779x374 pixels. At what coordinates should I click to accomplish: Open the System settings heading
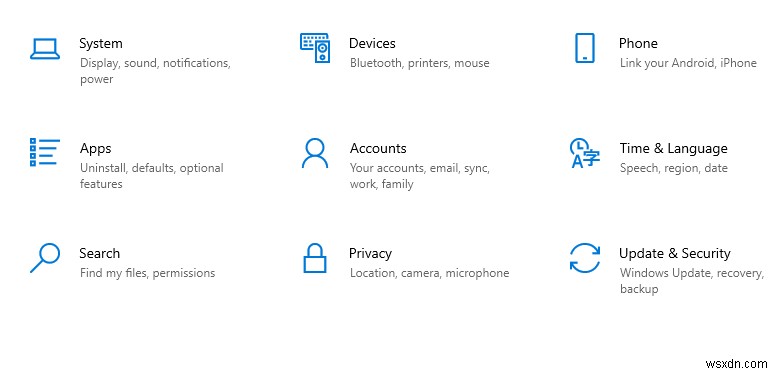tap(101, 43)
